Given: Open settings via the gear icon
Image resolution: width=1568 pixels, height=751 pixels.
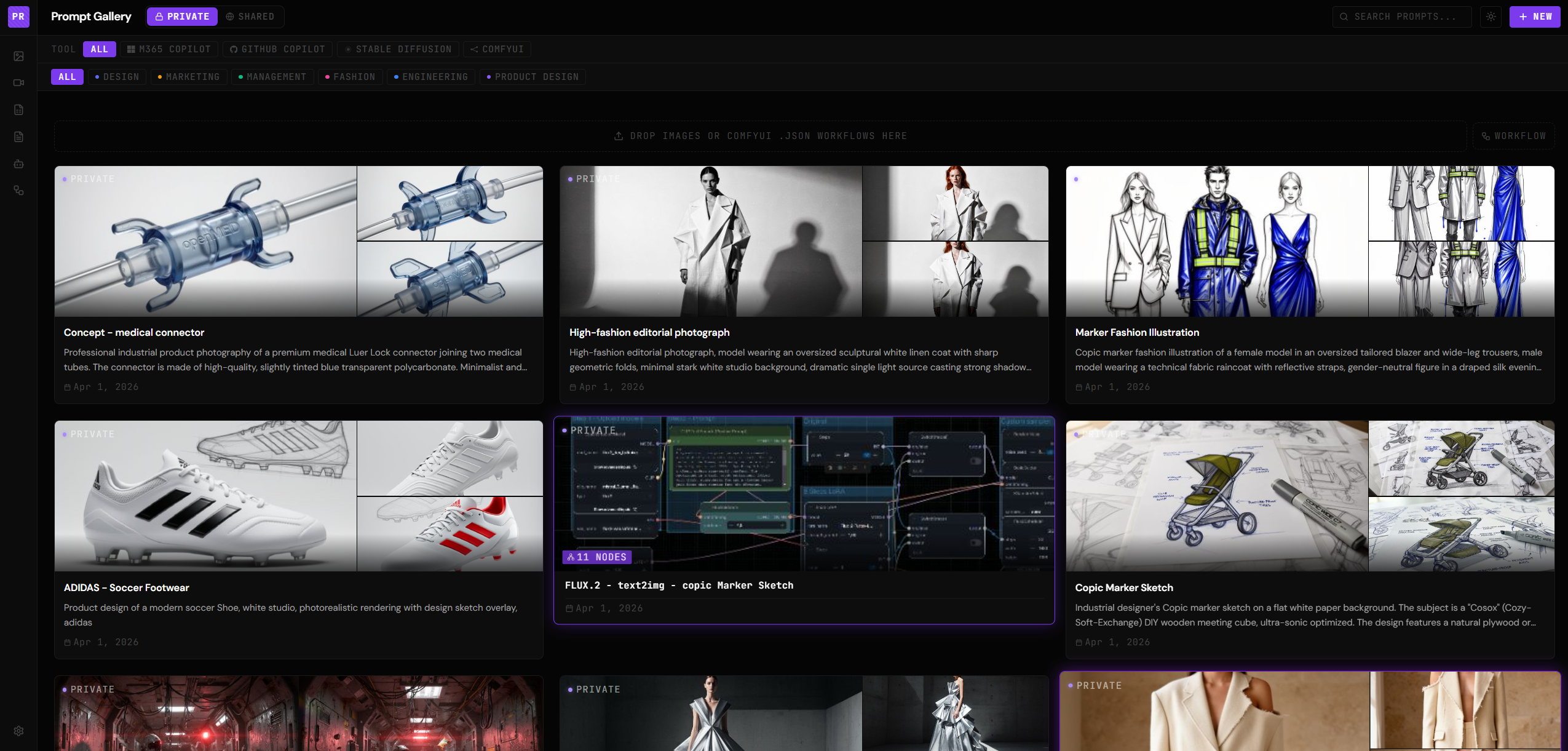Looking at the screenshot, I should (x=18, y=730).
